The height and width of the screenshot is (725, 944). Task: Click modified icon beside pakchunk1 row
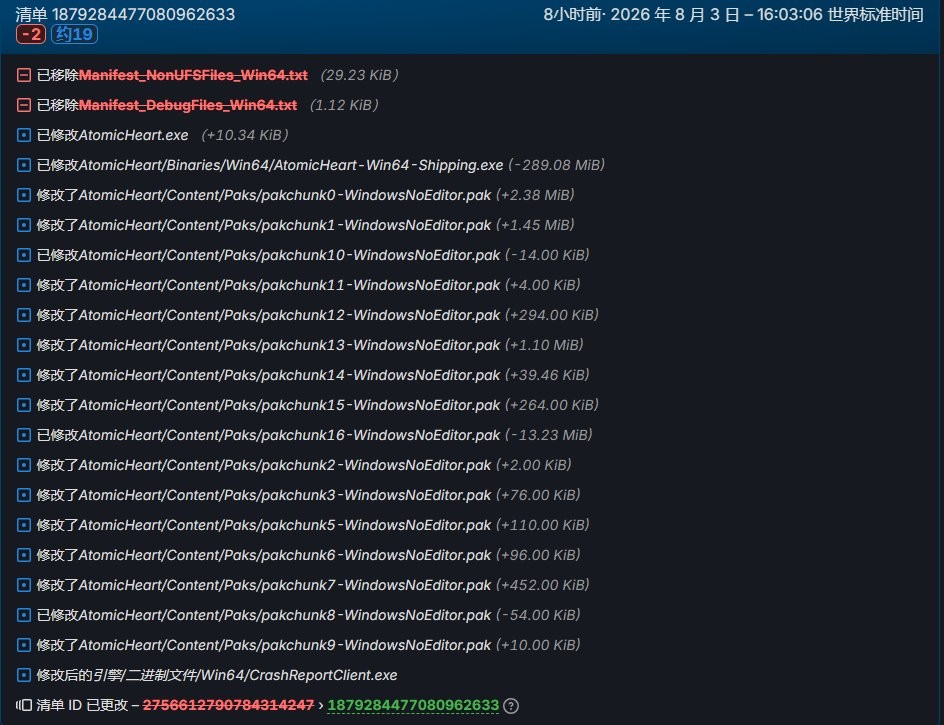coord(23,225)
